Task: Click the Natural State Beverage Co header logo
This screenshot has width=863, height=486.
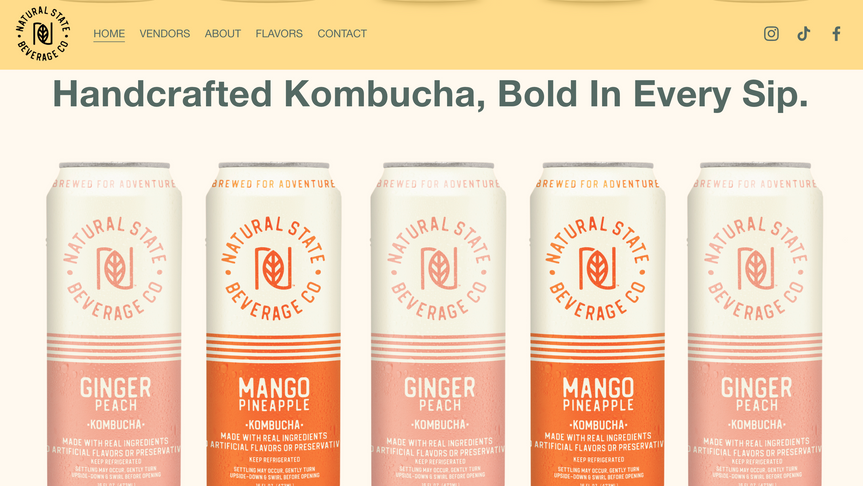Action: pos(43,34)
